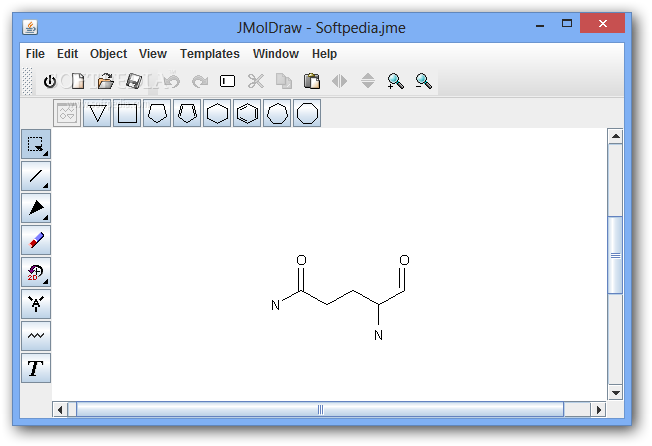Screen dimensions: 652x446
Task: Click the toolbar drag handle grip
Action: click(27, 81)
